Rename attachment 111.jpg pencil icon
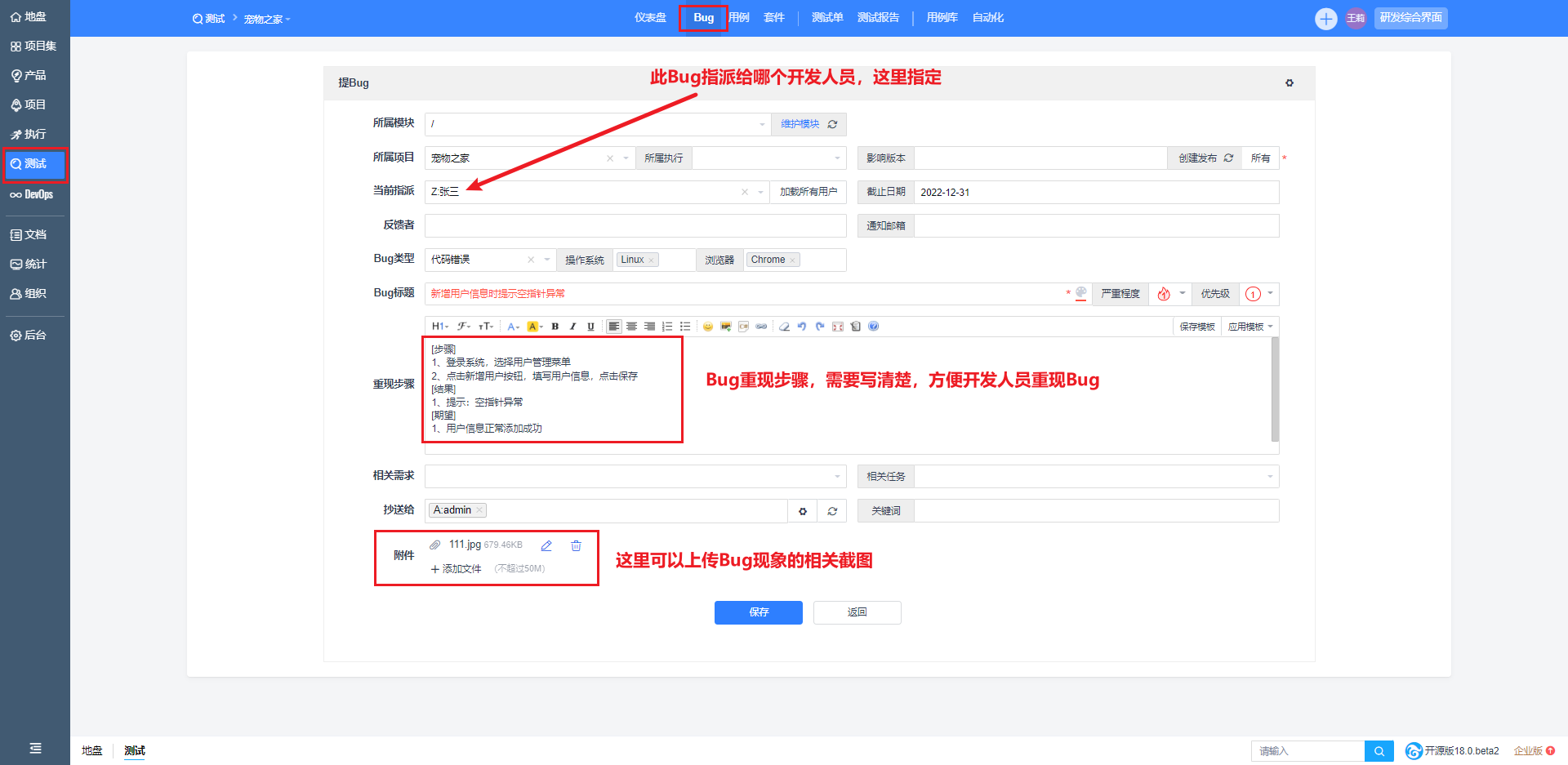Image resolution: width=1568 pixels, height=765 pixels. [546, 545]
